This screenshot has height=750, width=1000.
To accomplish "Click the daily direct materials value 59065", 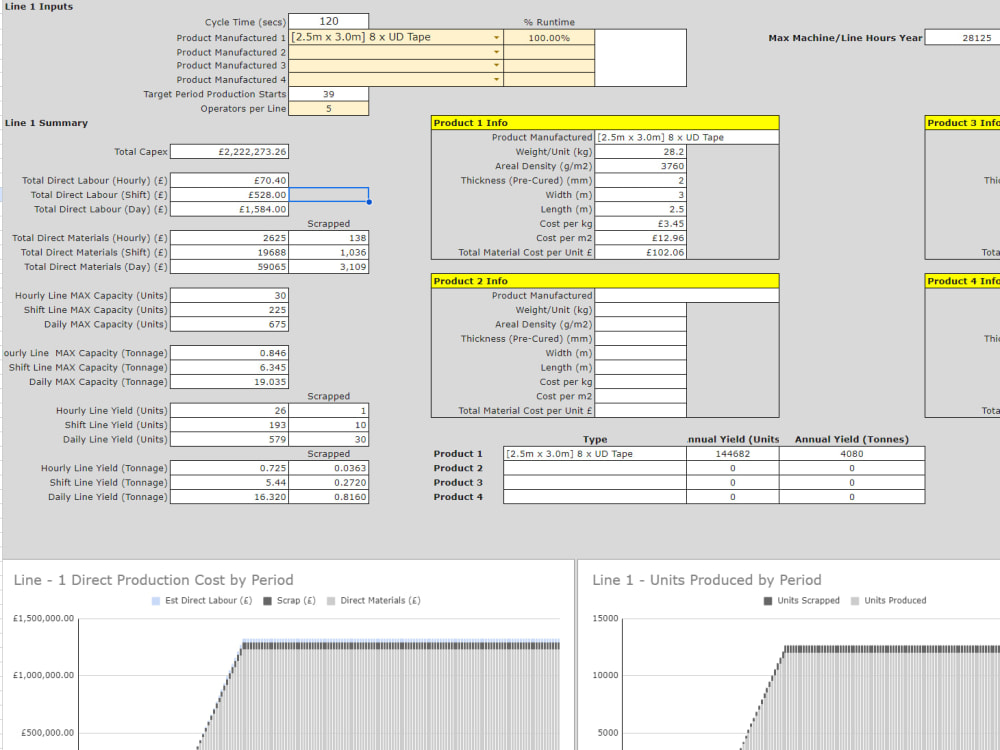I will coord(230,267).
